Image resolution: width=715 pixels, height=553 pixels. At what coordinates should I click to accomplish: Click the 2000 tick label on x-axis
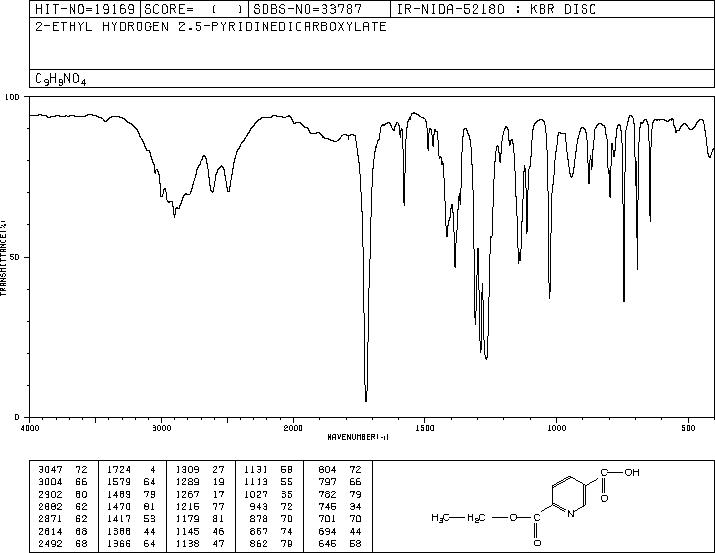[x=293, y=428]
